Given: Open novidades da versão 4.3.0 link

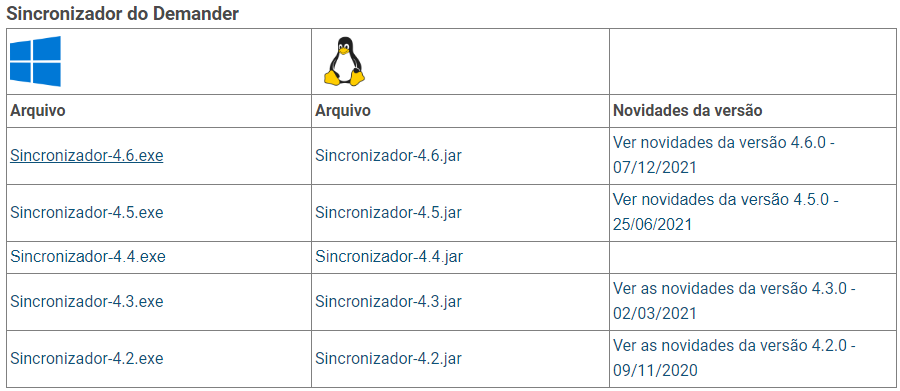Looking at the screenshot, I should pos(734,301).
